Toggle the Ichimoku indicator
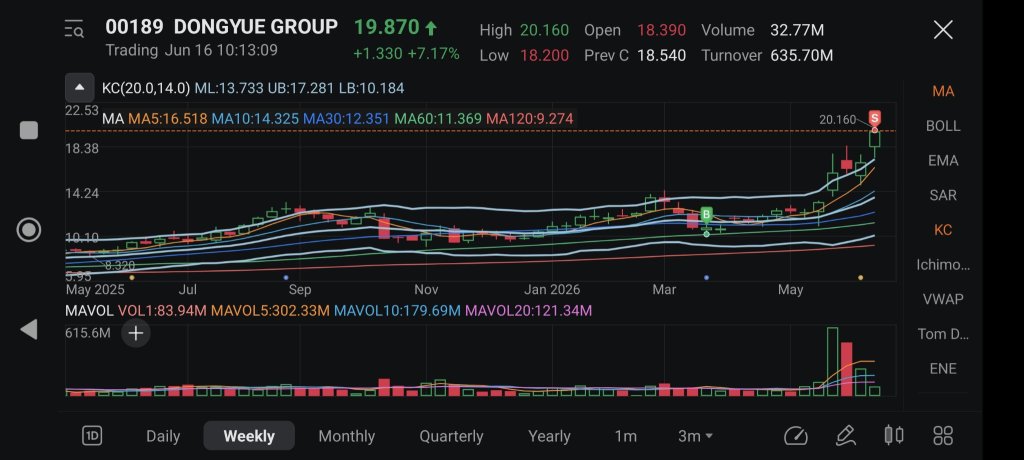1024x460 pixels. tap(943, 265)
